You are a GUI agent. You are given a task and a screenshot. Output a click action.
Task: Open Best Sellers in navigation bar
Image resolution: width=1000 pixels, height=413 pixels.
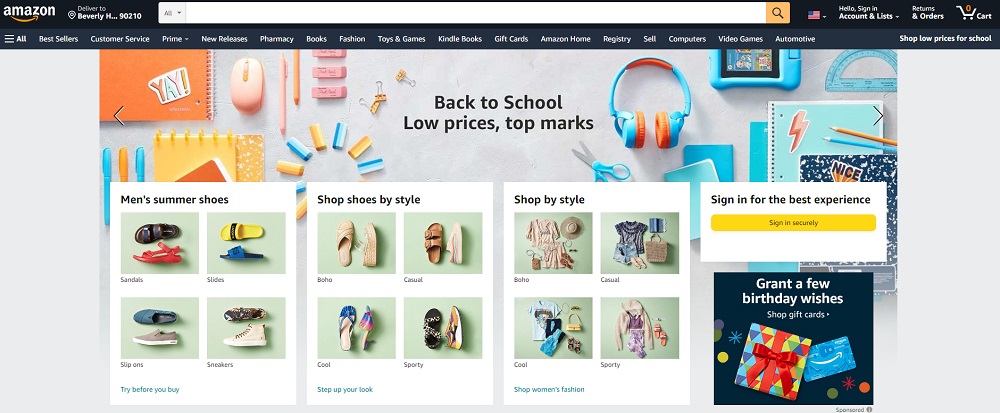click(x=59, y=39)
